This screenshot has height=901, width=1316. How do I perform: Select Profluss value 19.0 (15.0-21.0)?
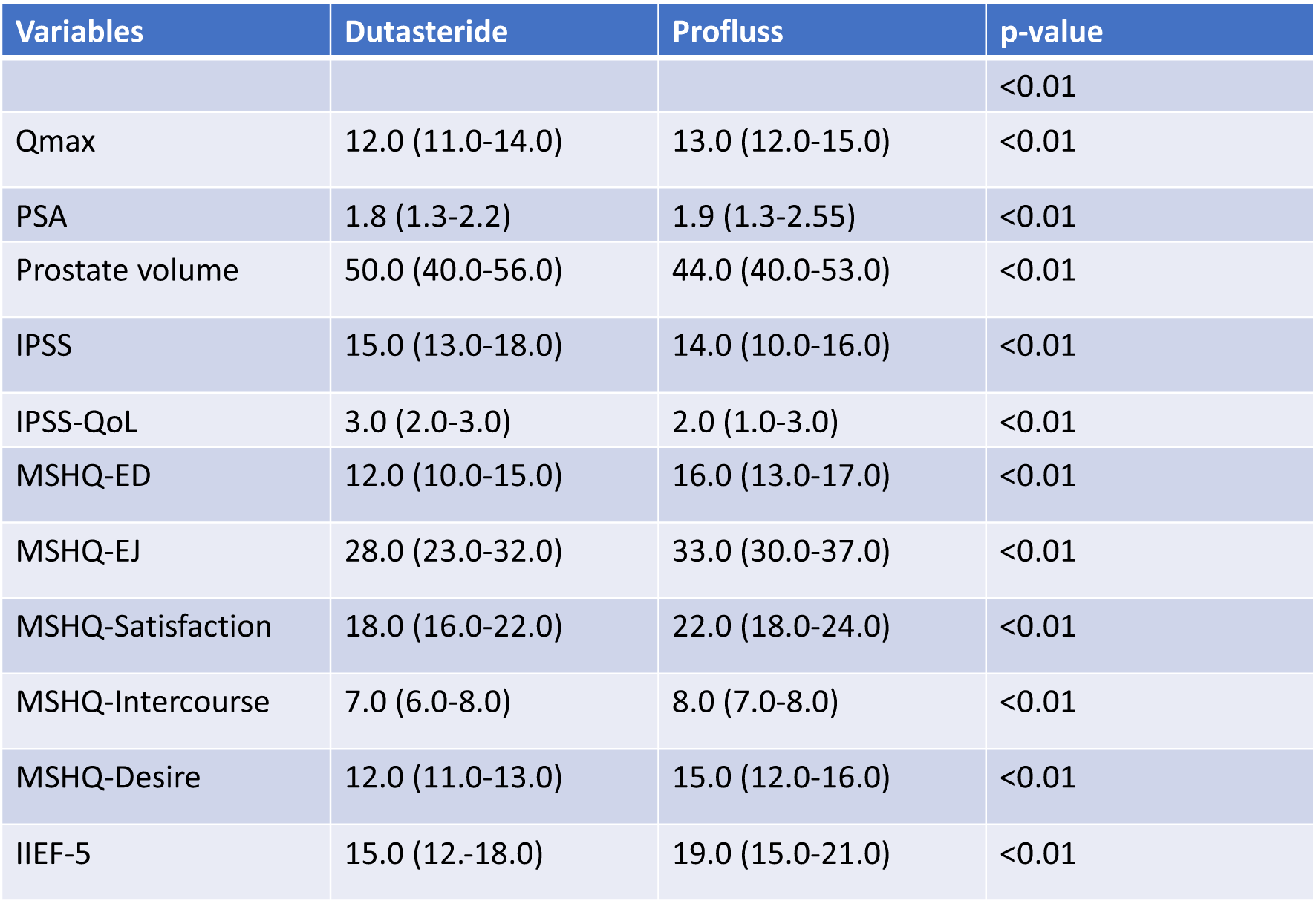781,853
